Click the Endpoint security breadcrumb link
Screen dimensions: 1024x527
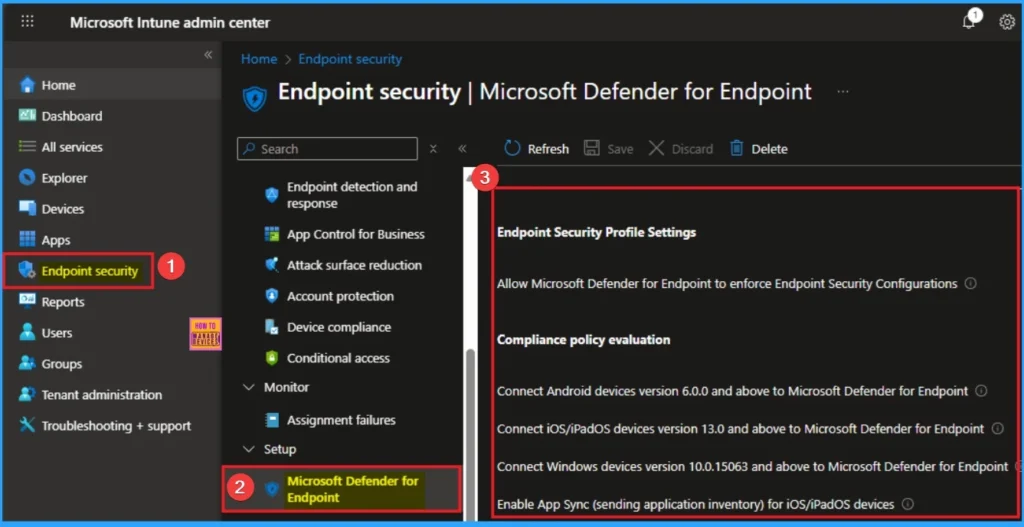tap(350, 59)
